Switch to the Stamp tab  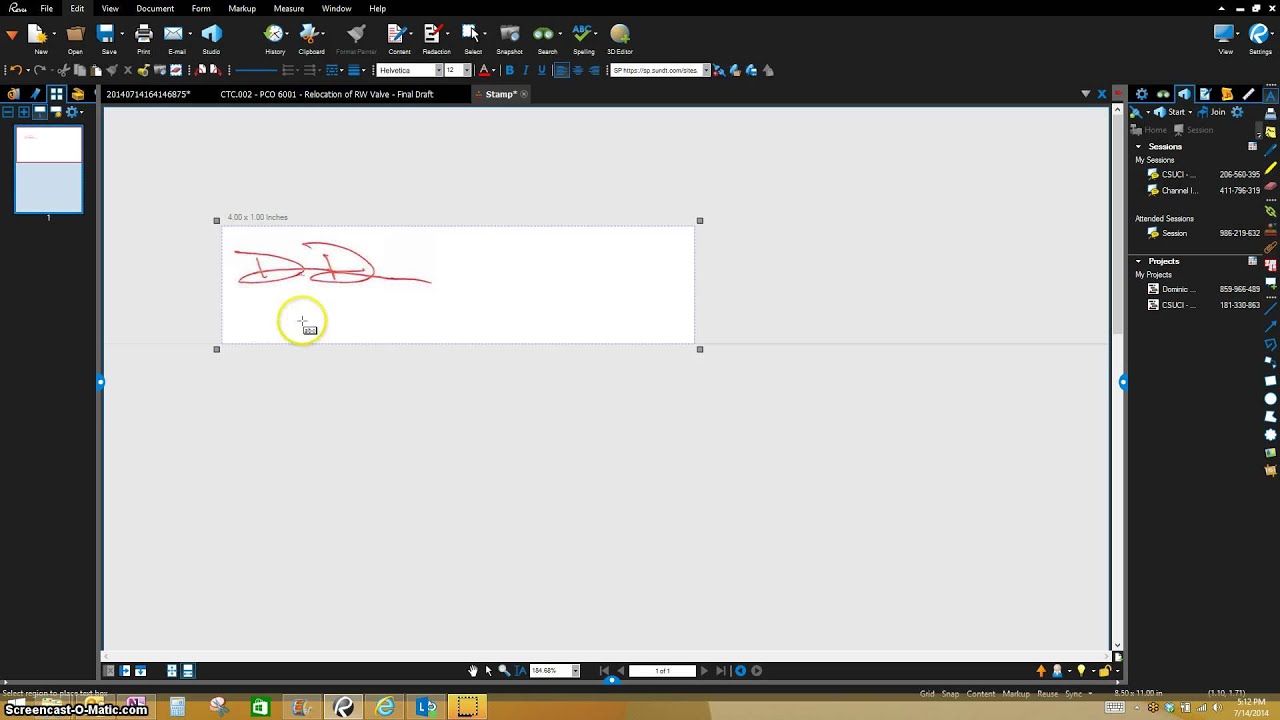(x=500, y=94)
